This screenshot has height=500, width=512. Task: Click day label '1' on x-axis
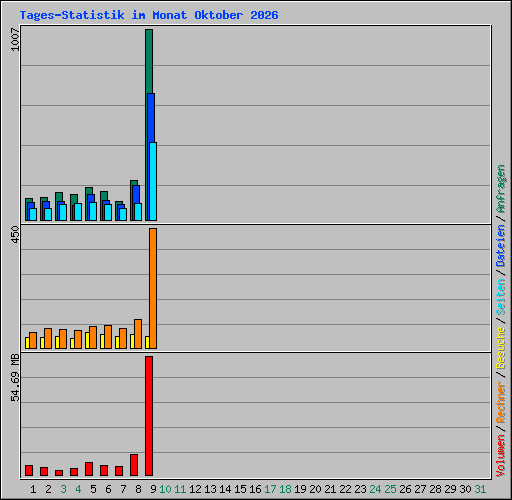pyautogui.click(x=33, y=489)
